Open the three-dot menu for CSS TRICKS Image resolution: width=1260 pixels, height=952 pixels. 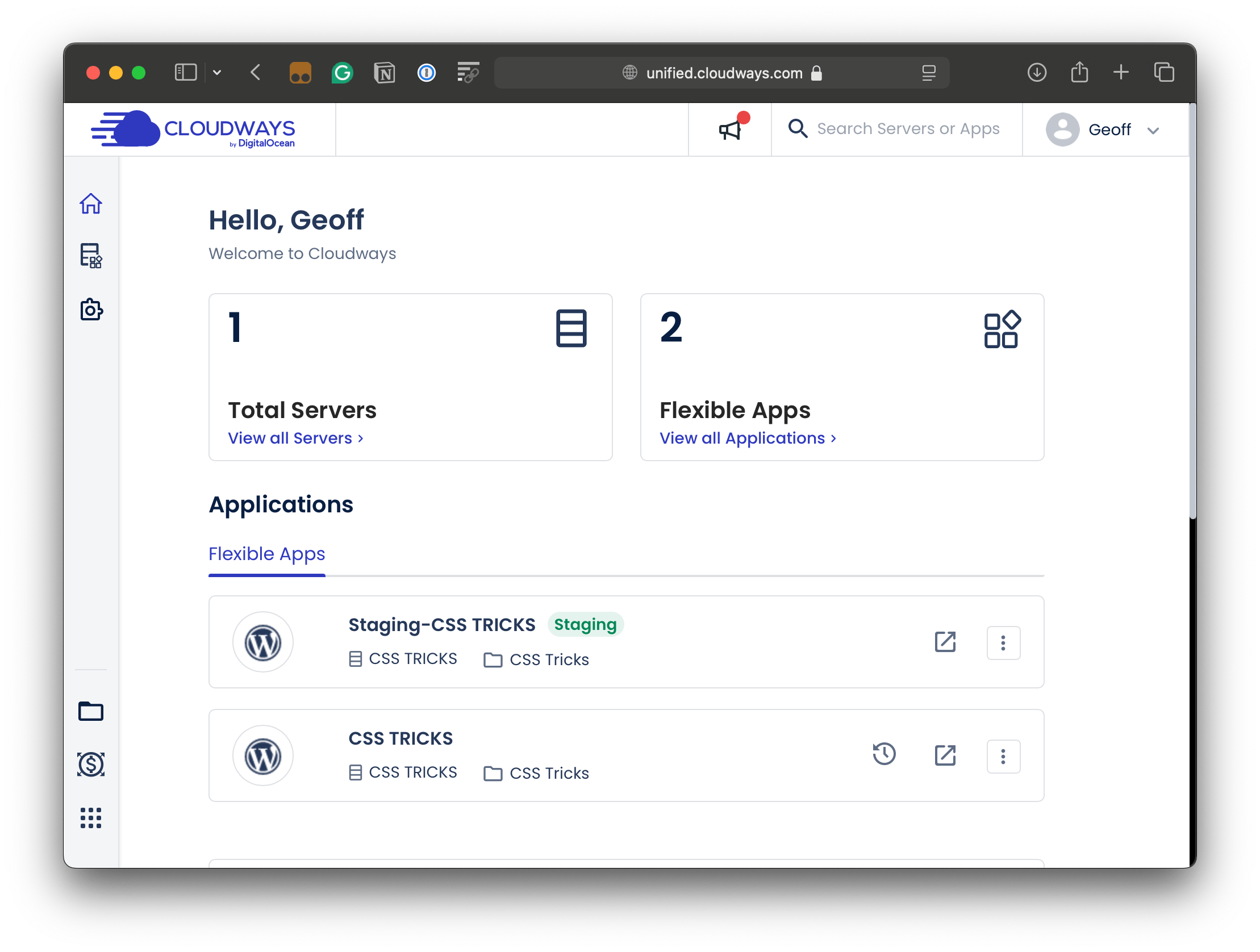[x=1003, y=756]
